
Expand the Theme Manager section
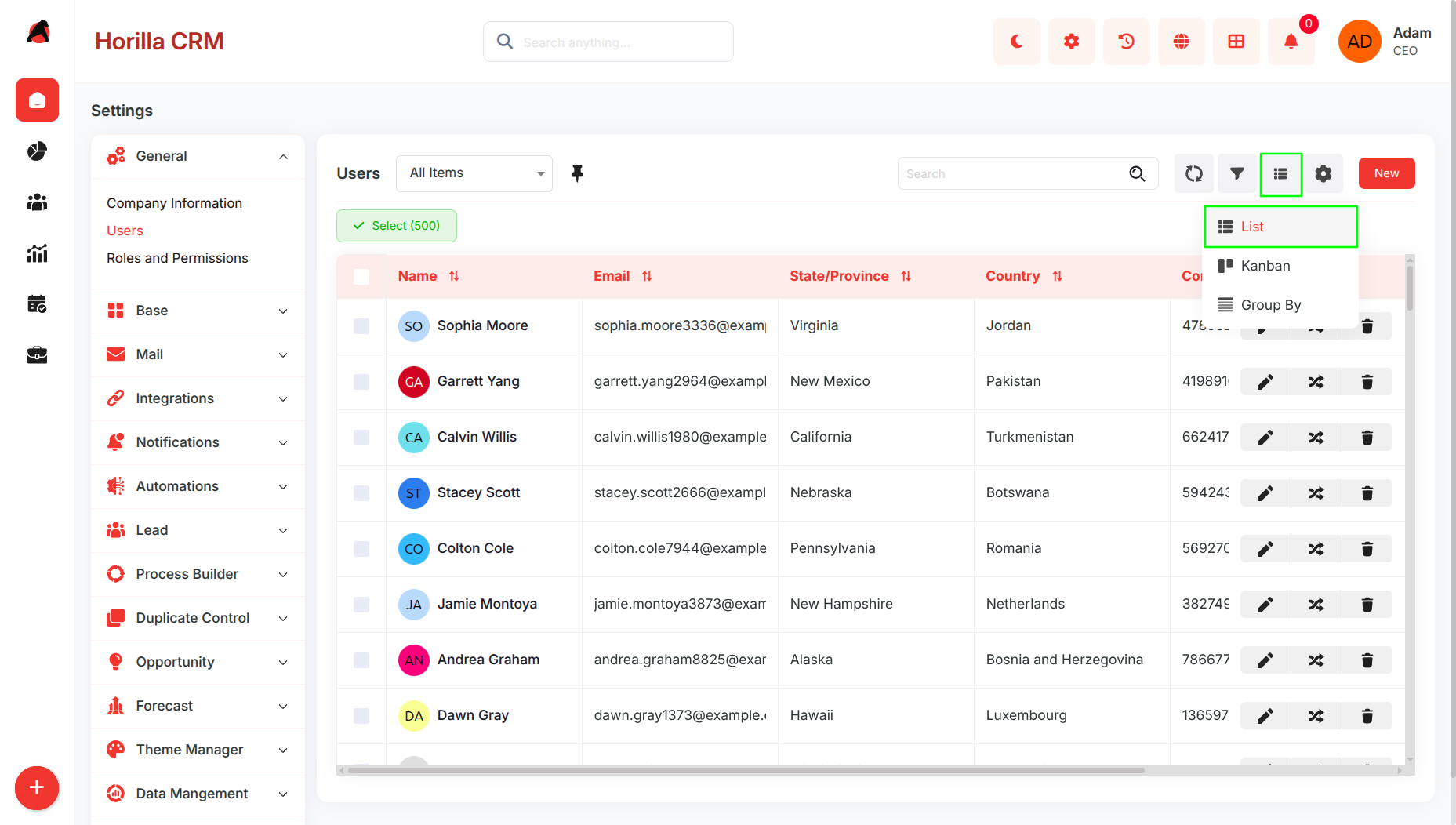(198, 750)
